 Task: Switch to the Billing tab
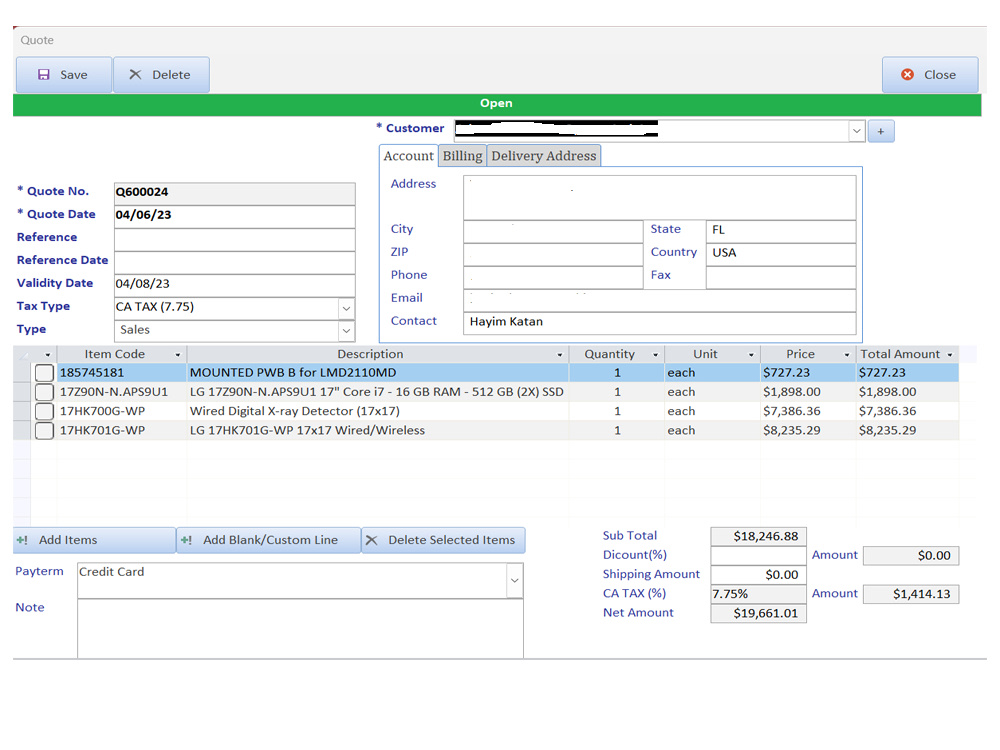click(462, 156)
